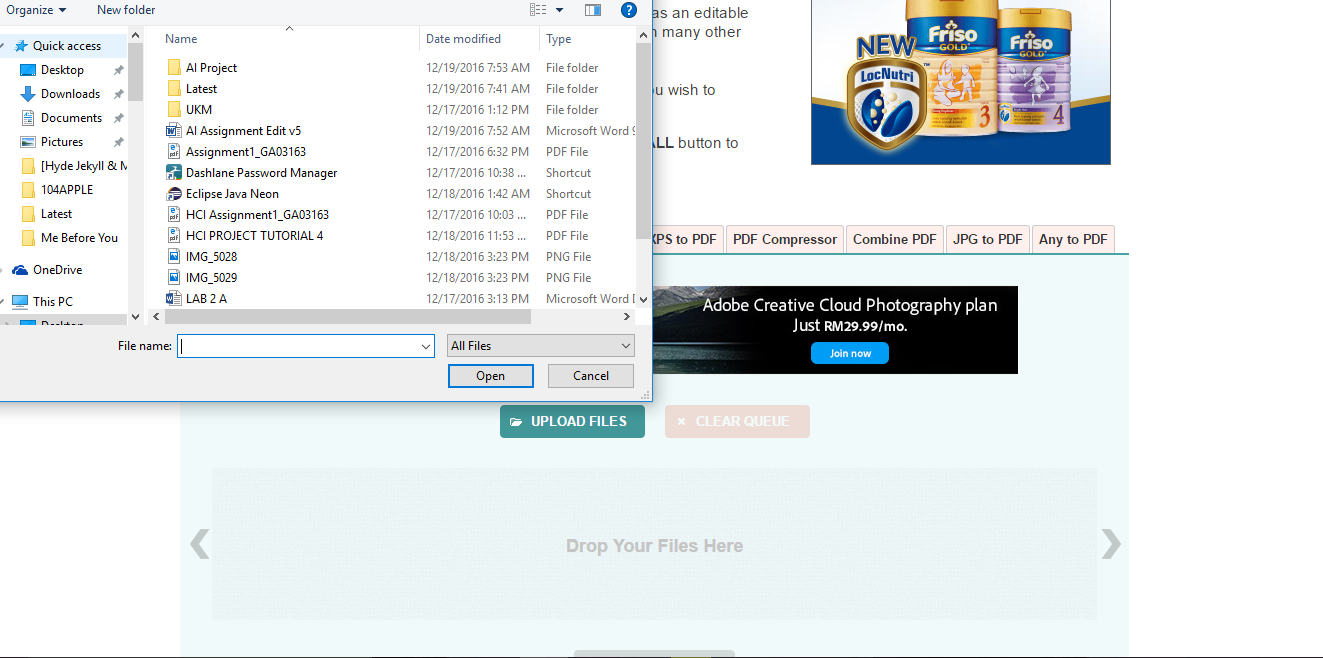Viewport: 1323px width, 658px height.
Task: Select Dashlane Password Manager shortcut icon
Action: point(174,173)
